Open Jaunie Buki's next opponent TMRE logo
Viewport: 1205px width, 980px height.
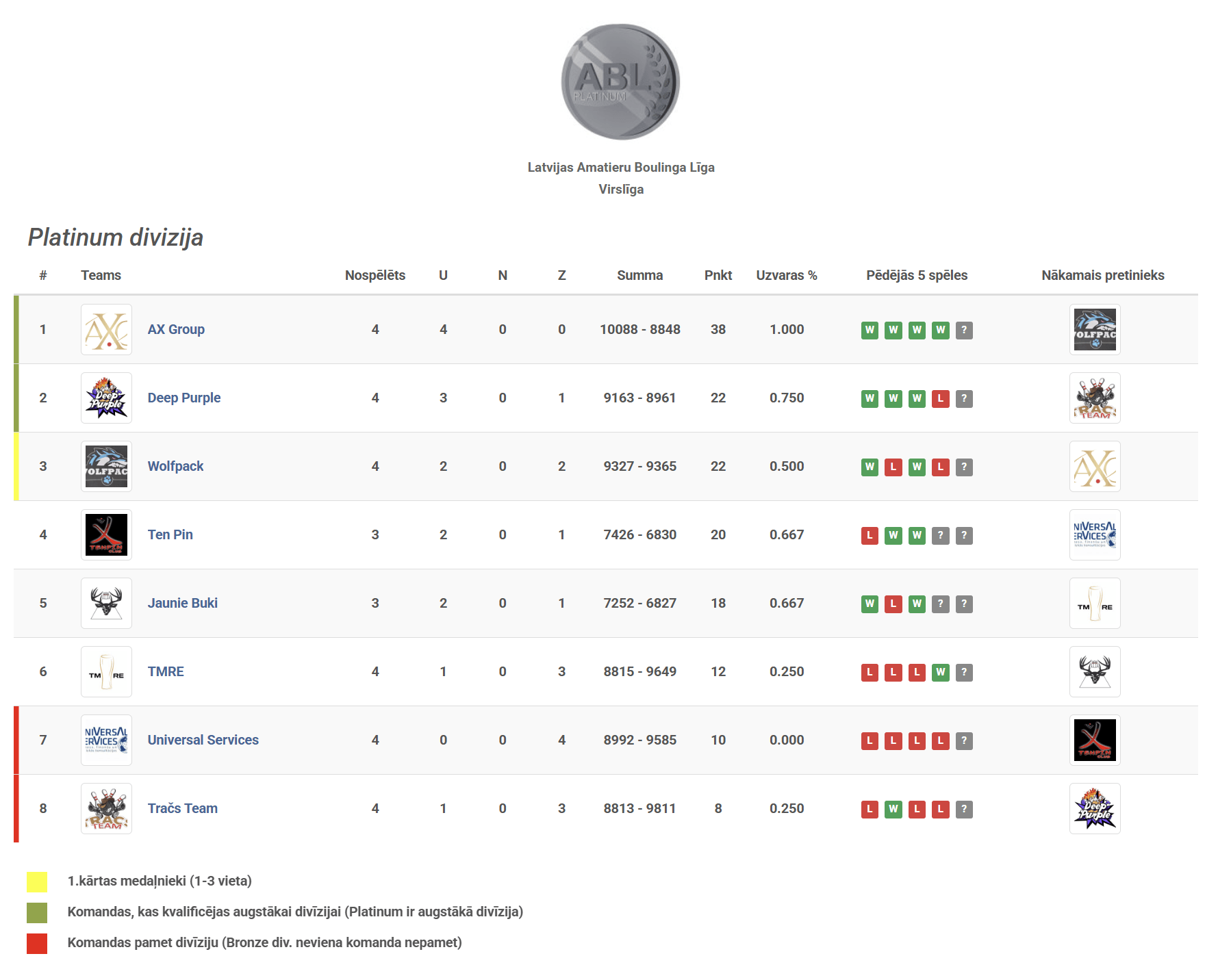1095,603
